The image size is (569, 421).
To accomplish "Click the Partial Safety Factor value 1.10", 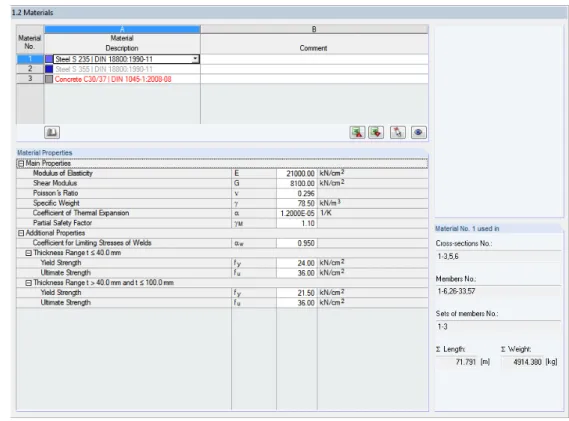I will pos(296,223).
